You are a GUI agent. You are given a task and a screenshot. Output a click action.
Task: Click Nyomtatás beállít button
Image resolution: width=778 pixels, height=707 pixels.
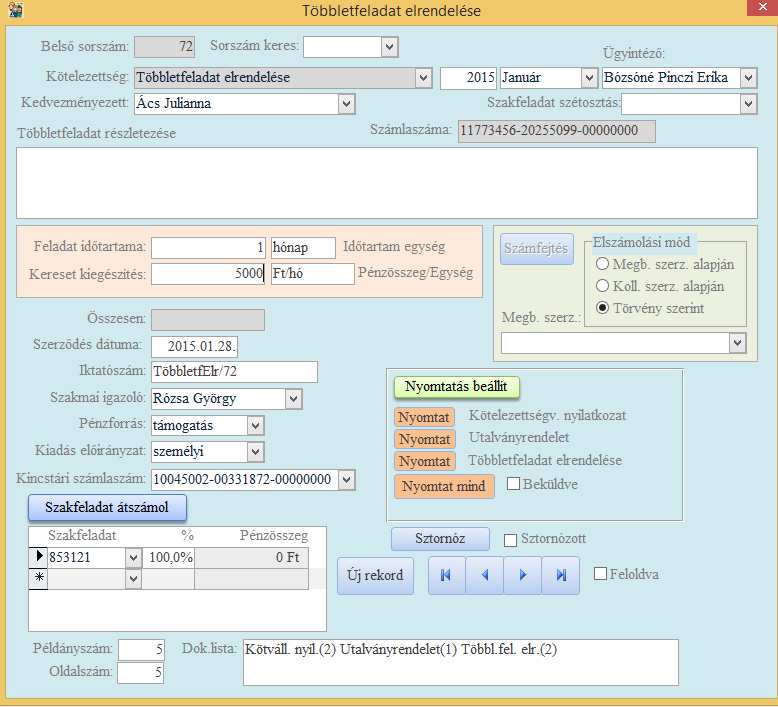pyautogui.click(x=456, y=387)
